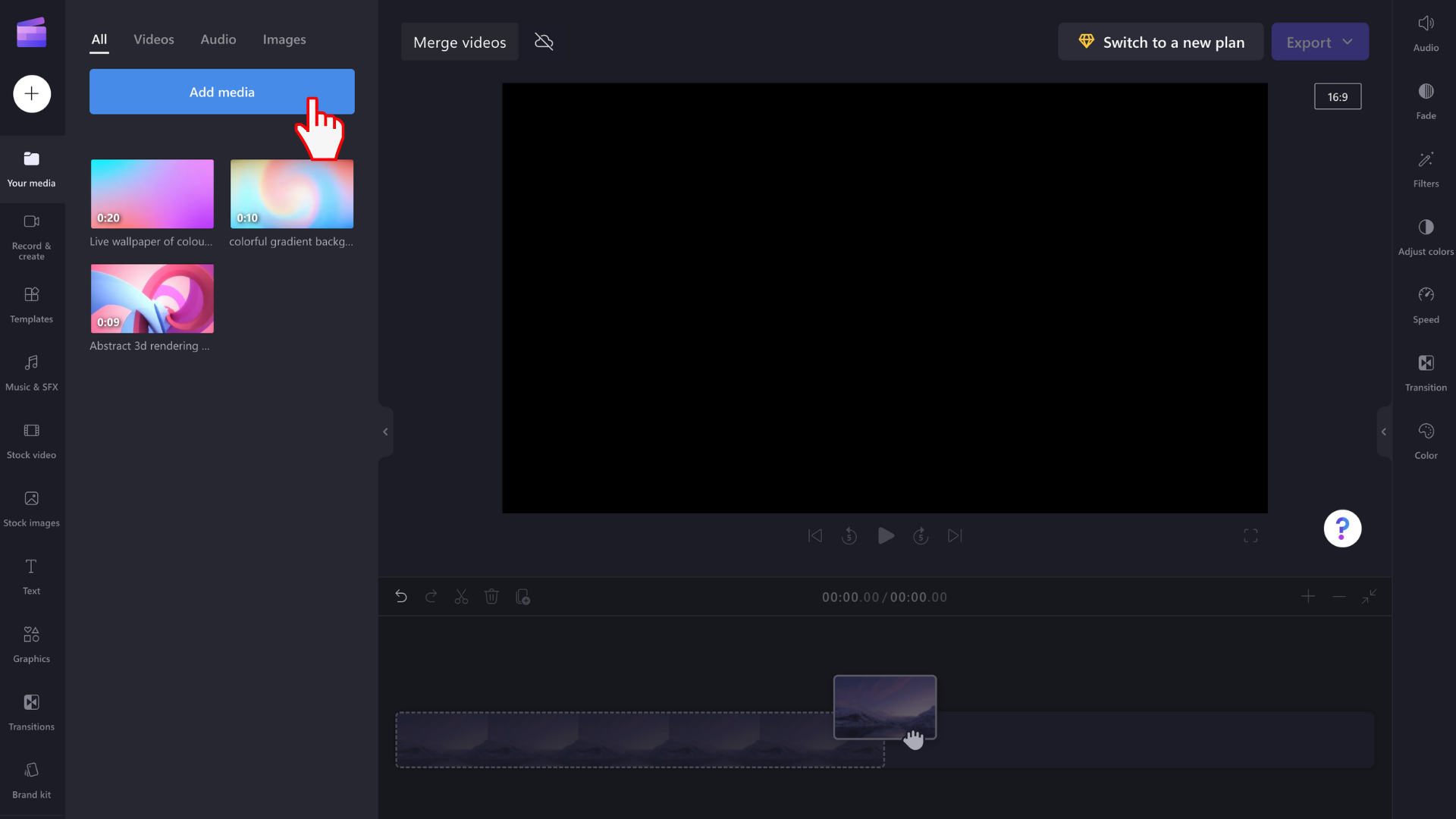Scrub the timeline duration input
The width and height of the screenshot is (1456, 819).
(x=919, y=596)
